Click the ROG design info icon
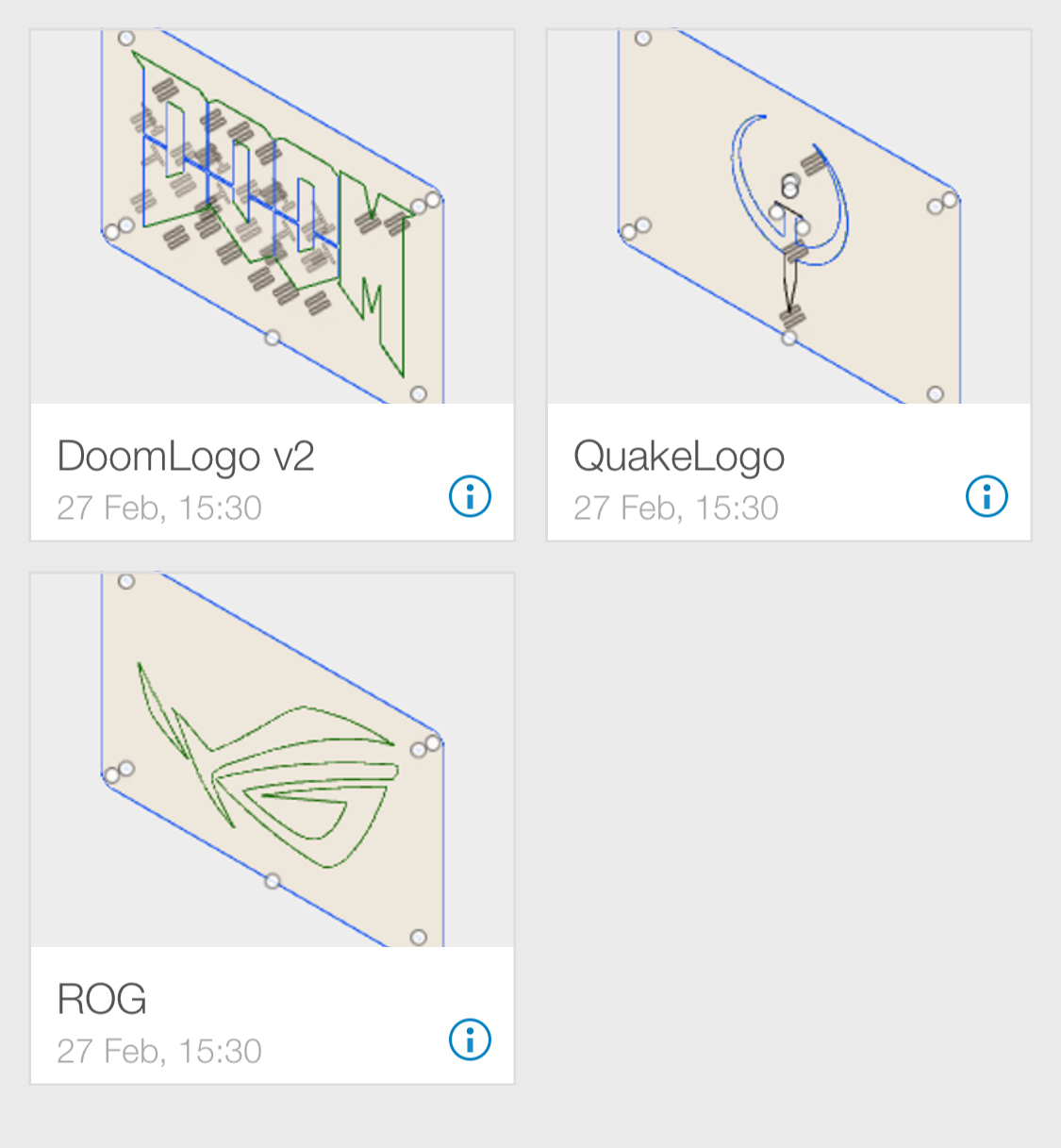Screen dimensions: 1061x1148 [470, 1040]
